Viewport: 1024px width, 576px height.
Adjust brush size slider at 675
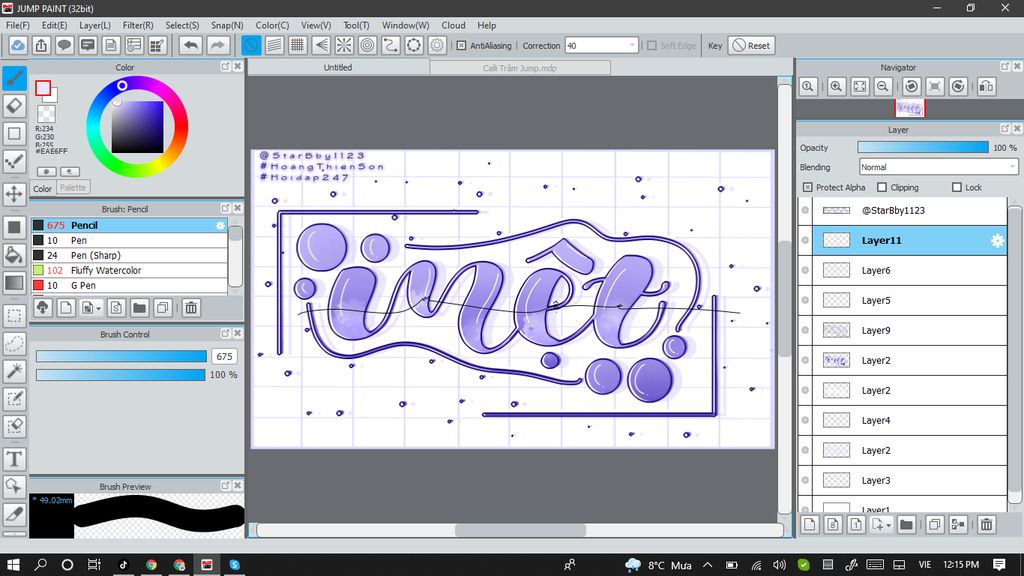pos(121,356)
